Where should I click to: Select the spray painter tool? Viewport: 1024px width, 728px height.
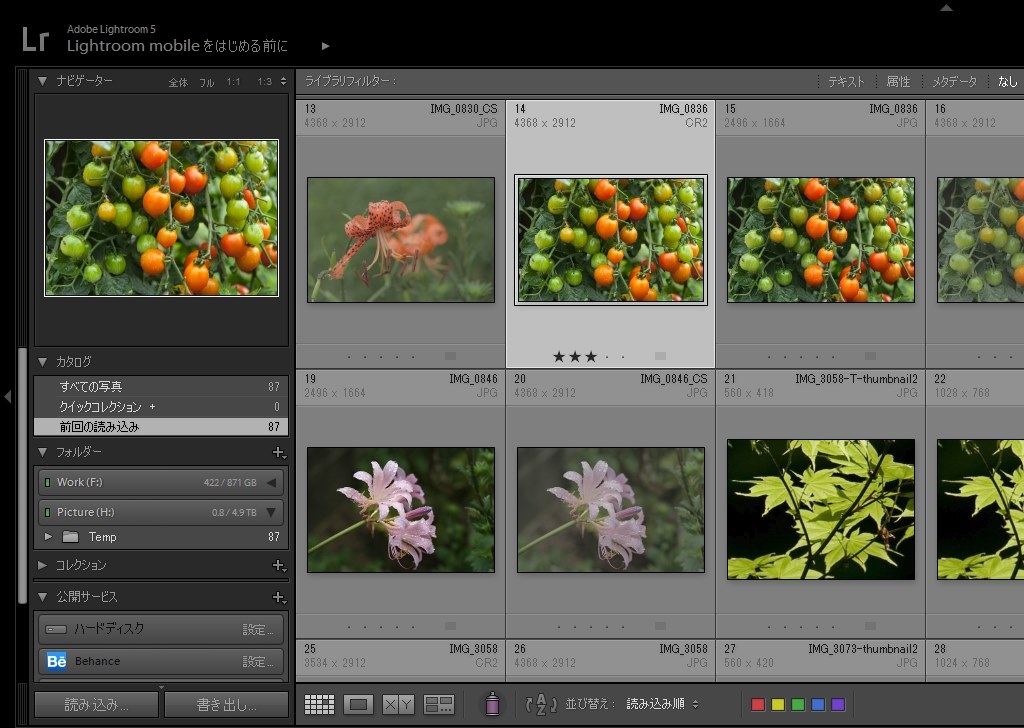[x=492, y=704]
